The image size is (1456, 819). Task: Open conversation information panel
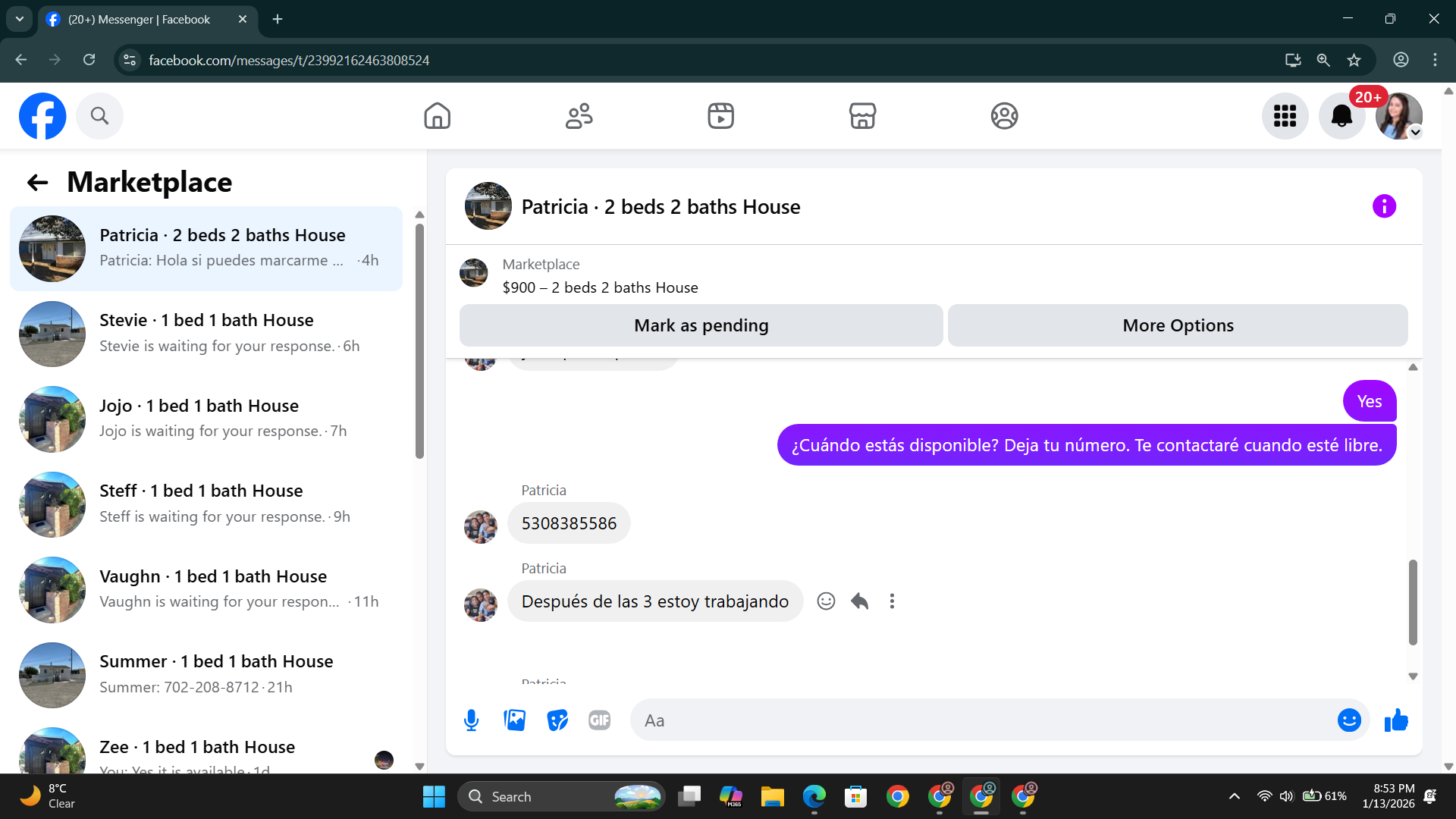(1384, 206)
